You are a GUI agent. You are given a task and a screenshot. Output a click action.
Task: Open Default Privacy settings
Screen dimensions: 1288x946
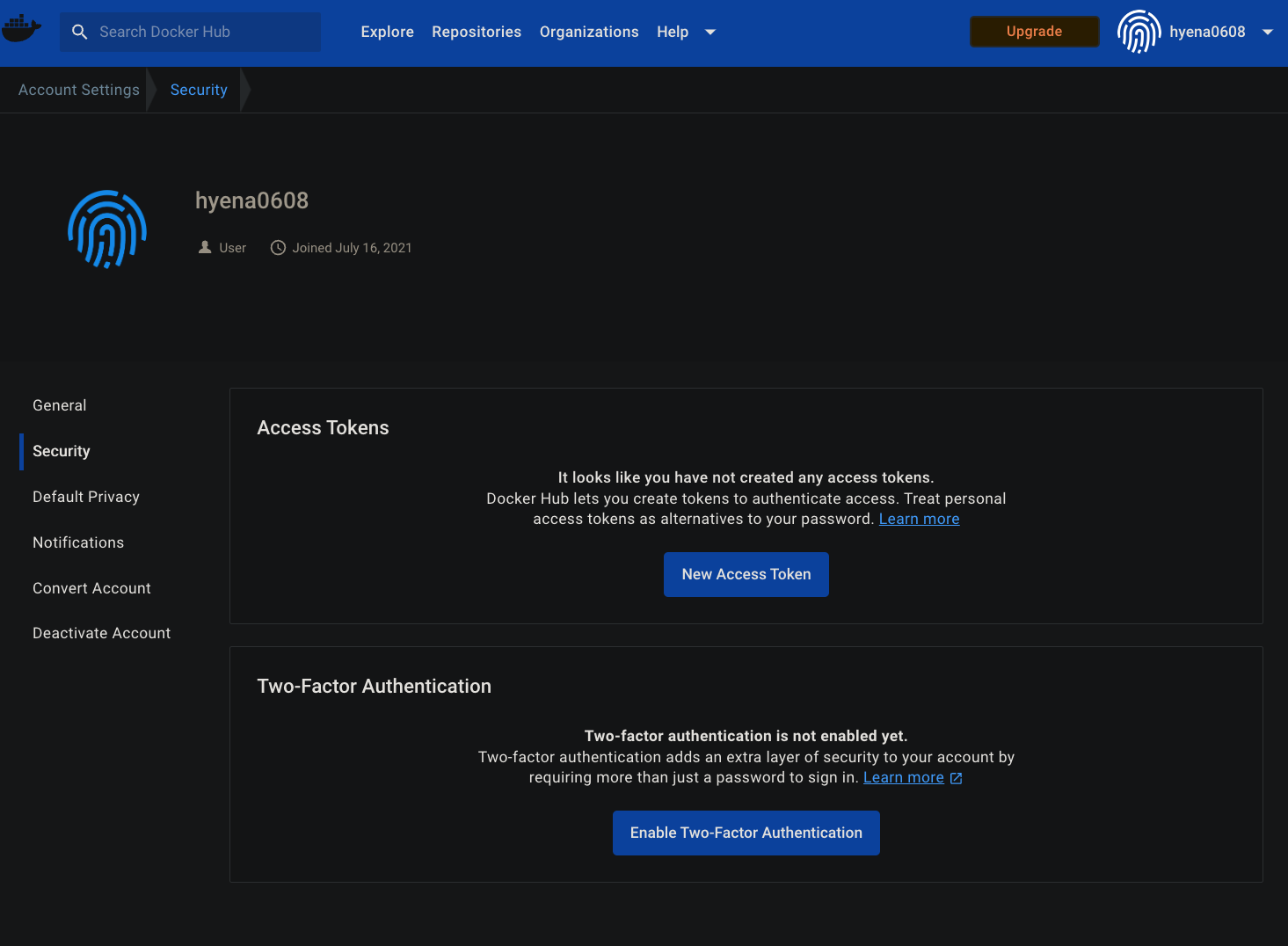coord(86,497)
